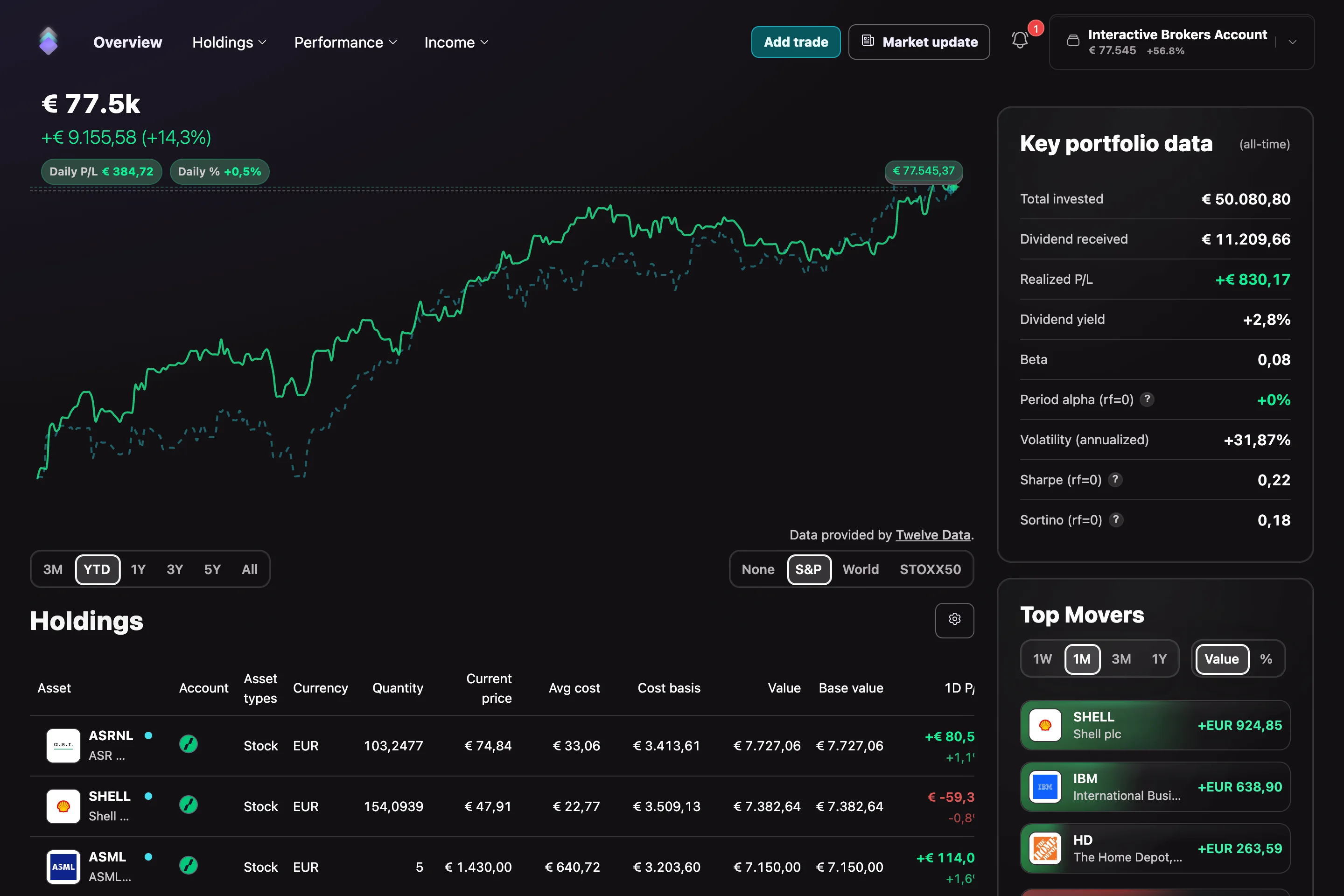This screenshot has width=1344, height=896.
Task: Click the app logo icon
Action: click(x=49, y=41)
